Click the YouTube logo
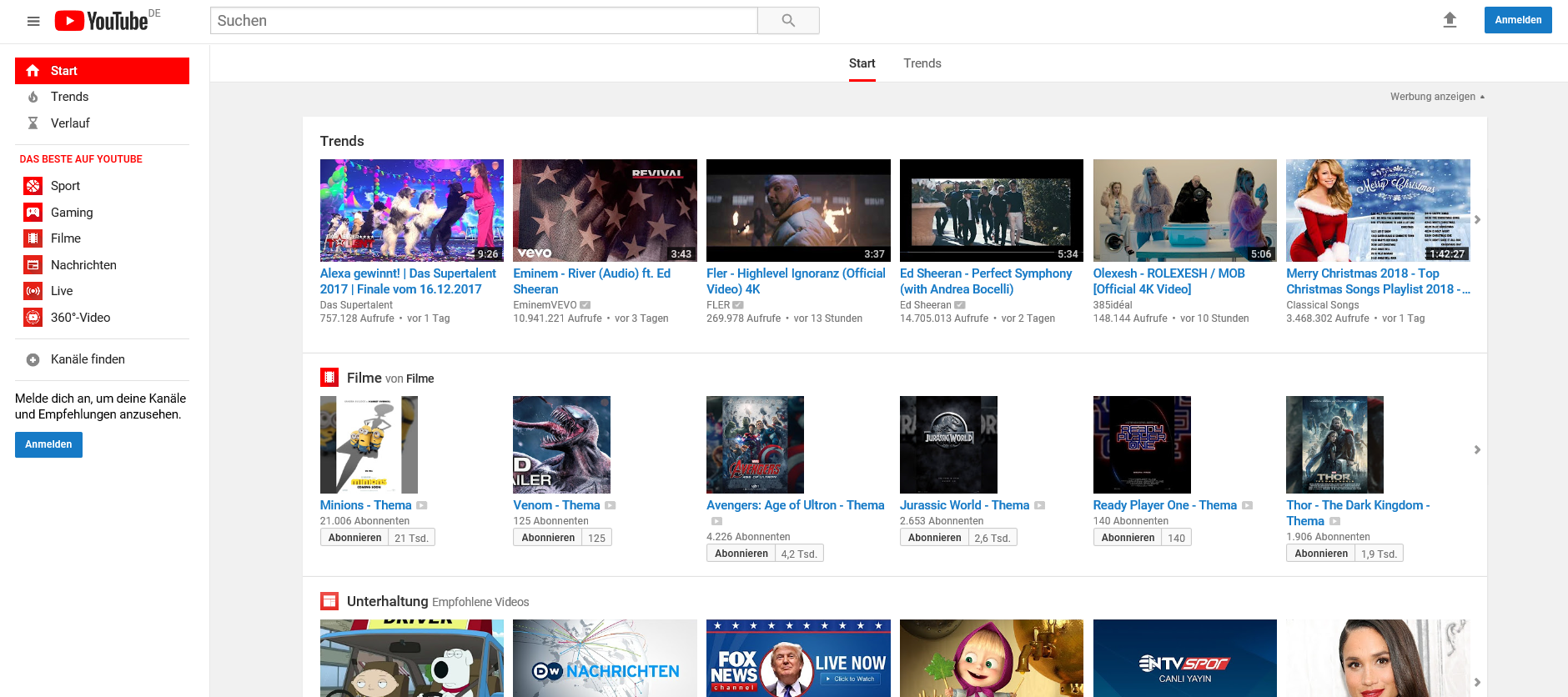 (102, 21)
